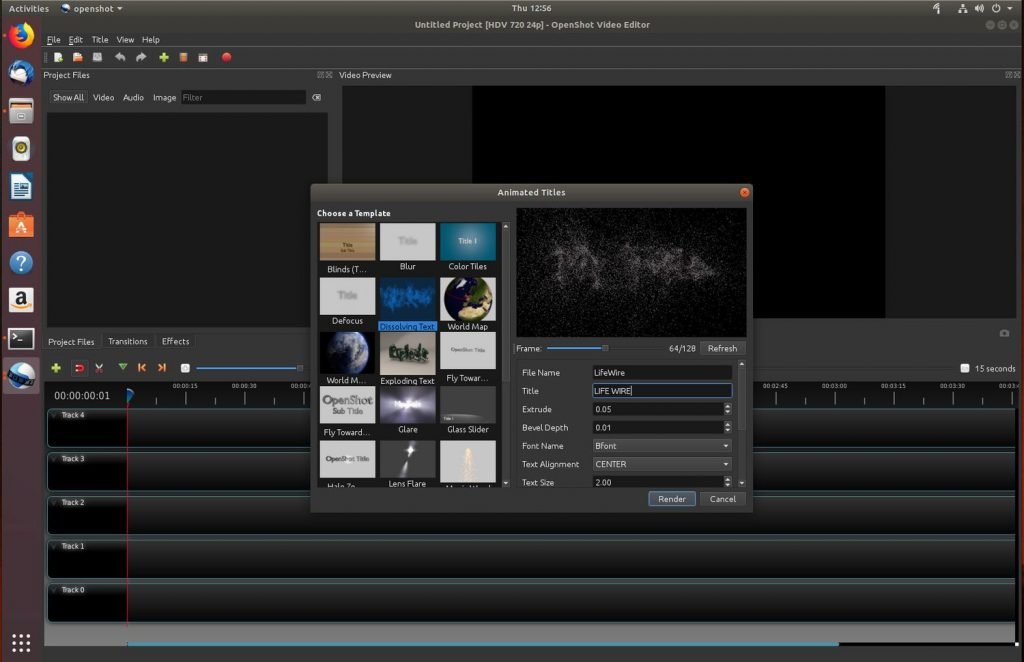Open the openshot app menu in top bar
This screenshot has height=662, width=1024.
tap(91, 9)
